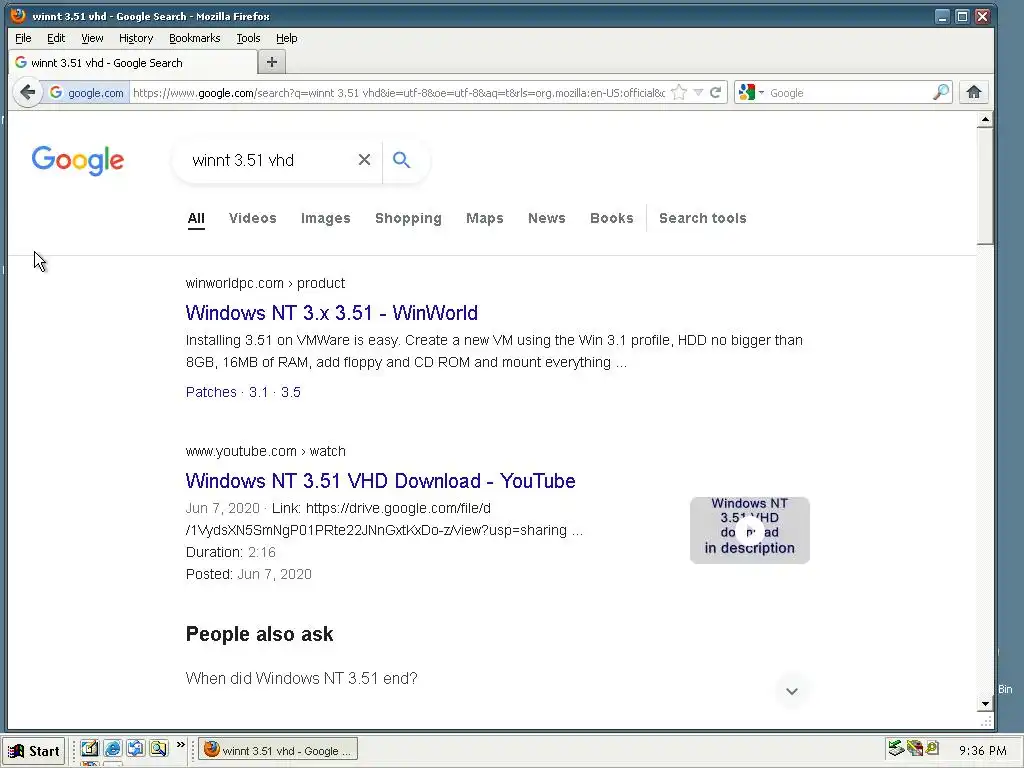Click the Google logo
1024x768 pixels.
(78, 161)
